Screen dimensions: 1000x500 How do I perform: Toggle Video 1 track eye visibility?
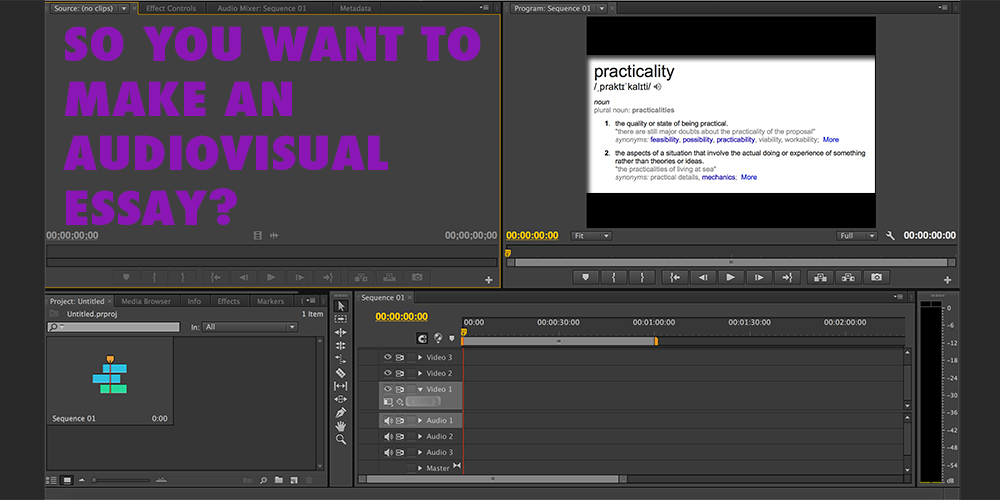coord(387,389)
